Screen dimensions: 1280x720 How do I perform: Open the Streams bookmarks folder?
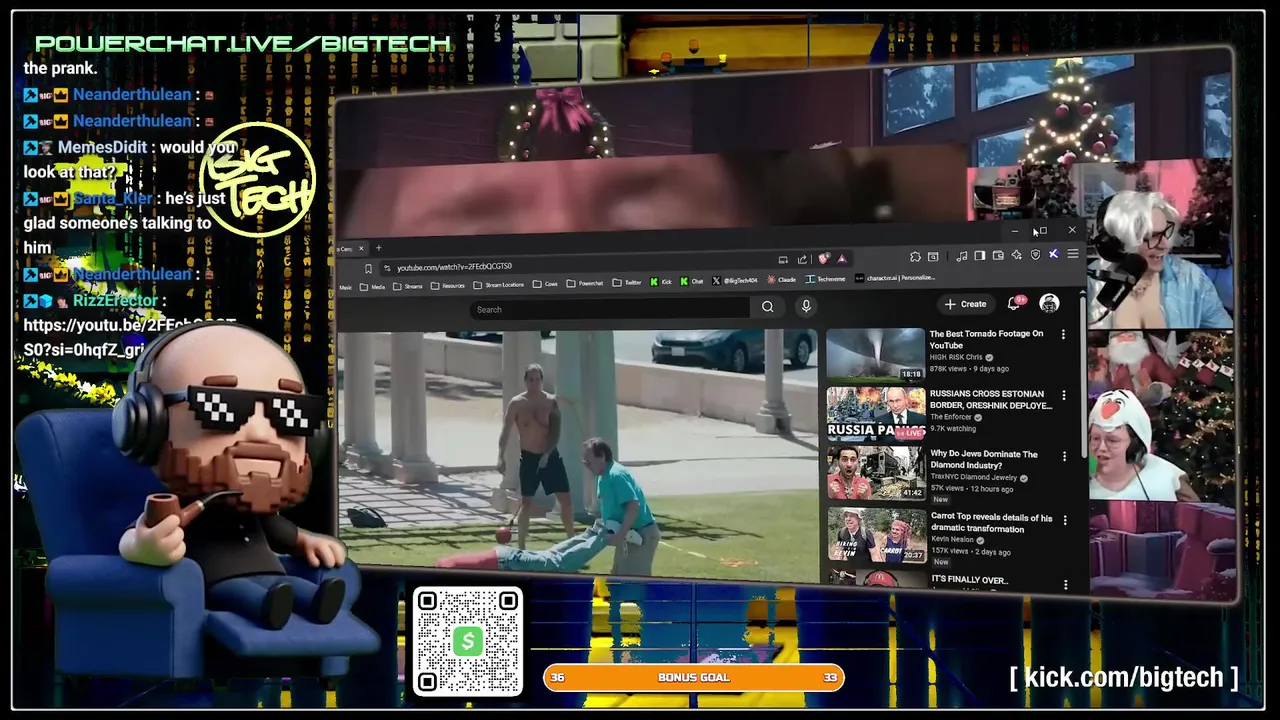[x=408, y=286]
